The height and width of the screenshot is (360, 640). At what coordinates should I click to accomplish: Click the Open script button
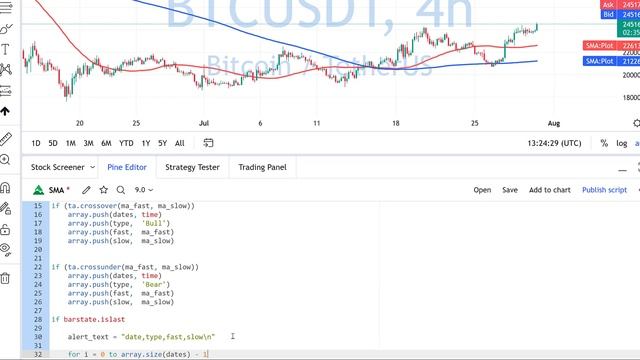[482, 190]
